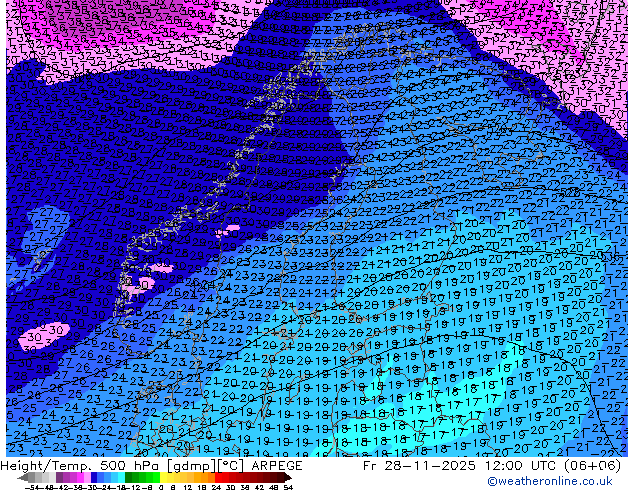Pick the cyan segment of the color scale
Image resolution: width=634 pixels, height=490 pixels.
(x=121, y=478)
